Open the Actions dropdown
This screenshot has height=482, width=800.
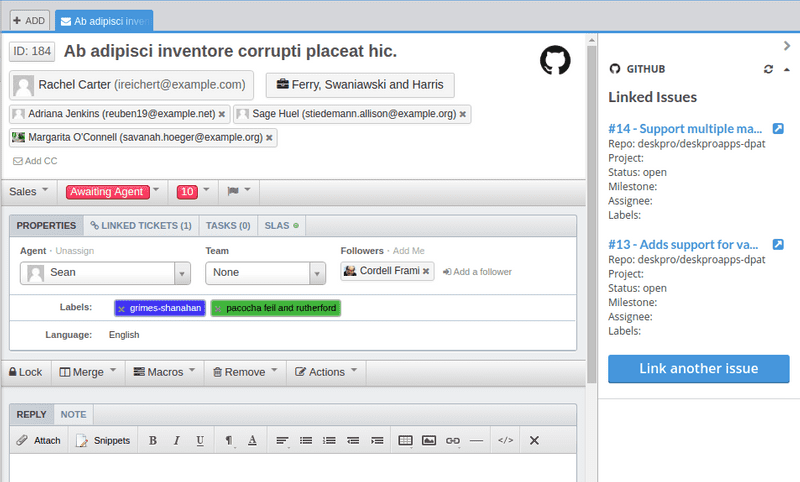pyautogui.click(x=326, y=372)
